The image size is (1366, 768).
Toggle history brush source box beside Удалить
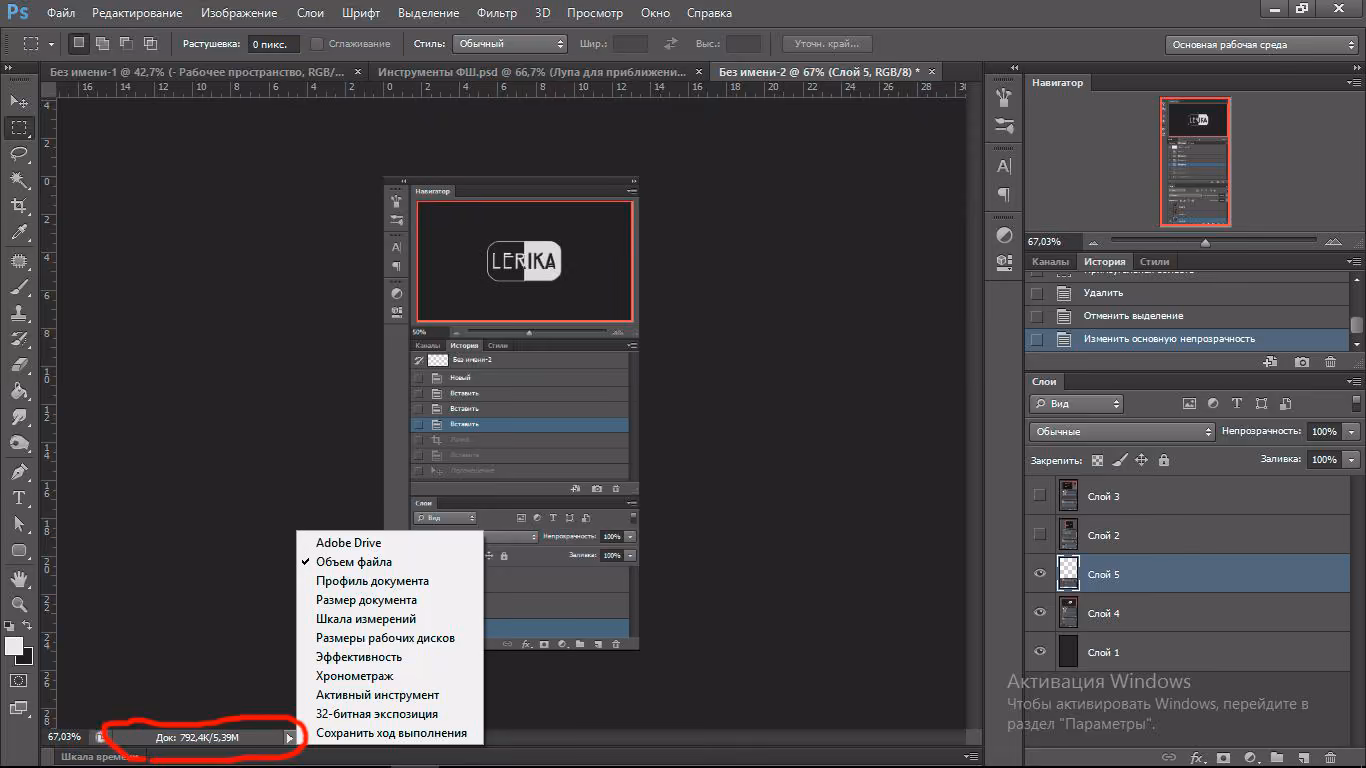point(1037,293)
